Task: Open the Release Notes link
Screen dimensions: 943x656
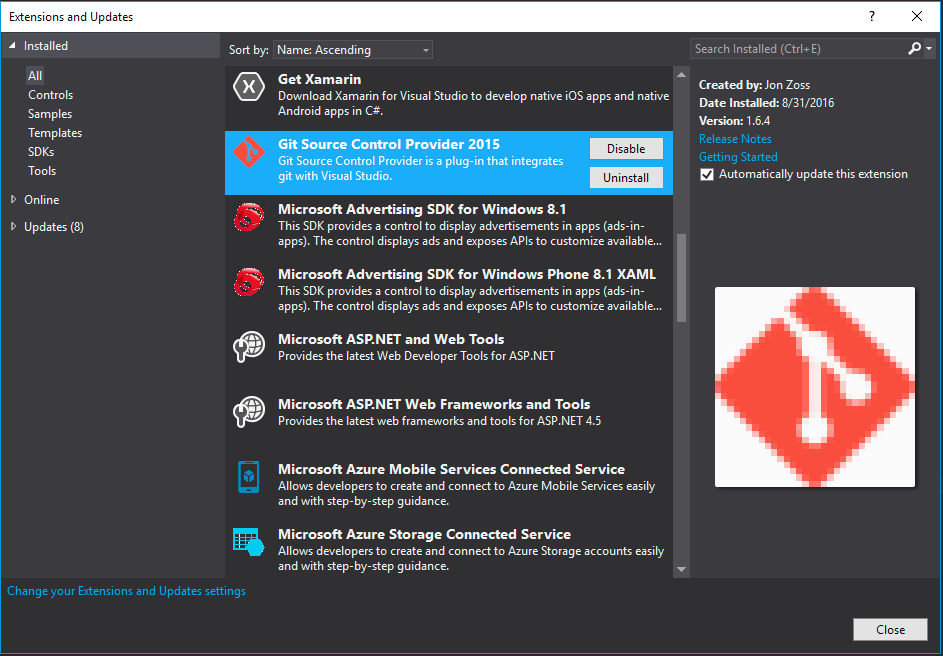Action: click(735, 138)
